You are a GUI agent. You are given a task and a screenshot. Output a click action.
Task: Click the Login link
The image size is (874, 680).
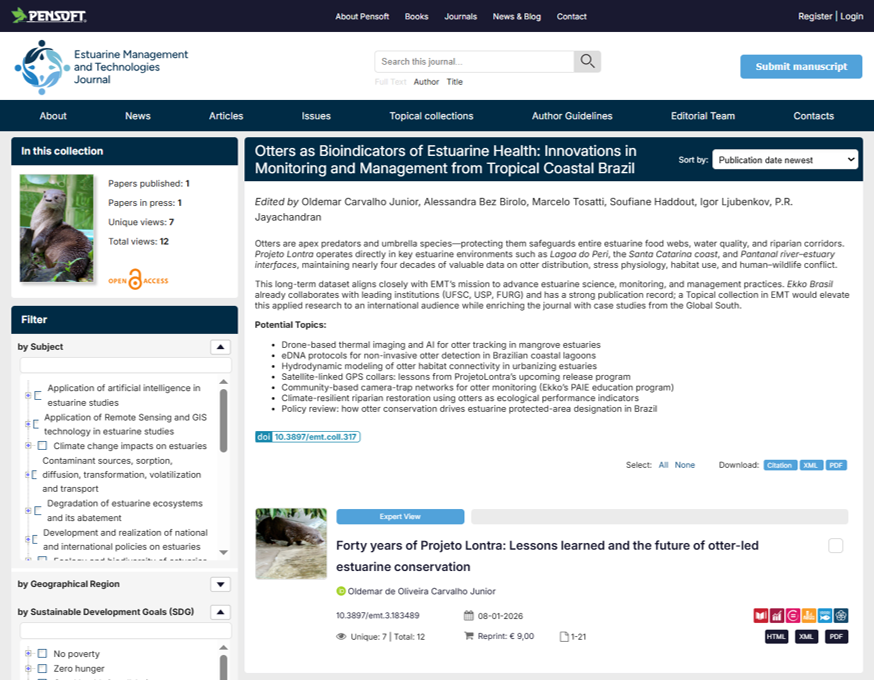click(852, 16)
